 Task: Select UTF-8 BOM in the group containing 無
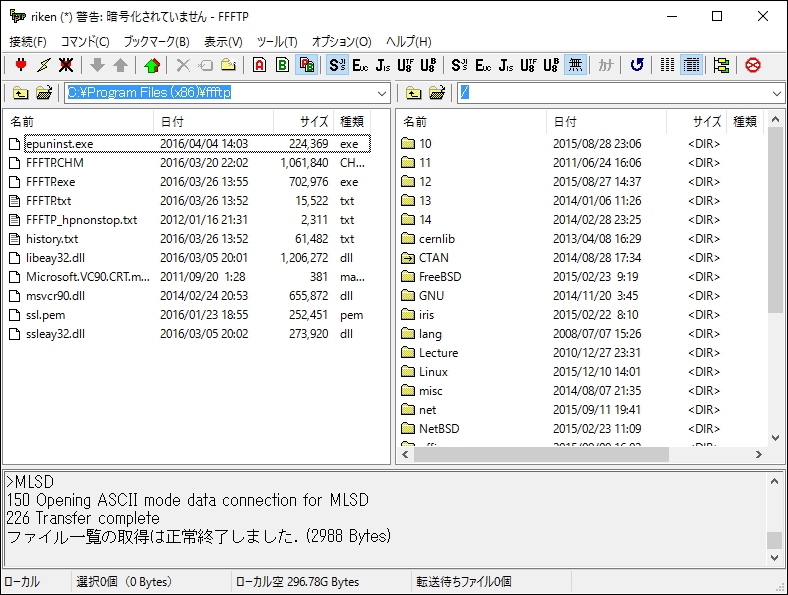click(551, 65)
